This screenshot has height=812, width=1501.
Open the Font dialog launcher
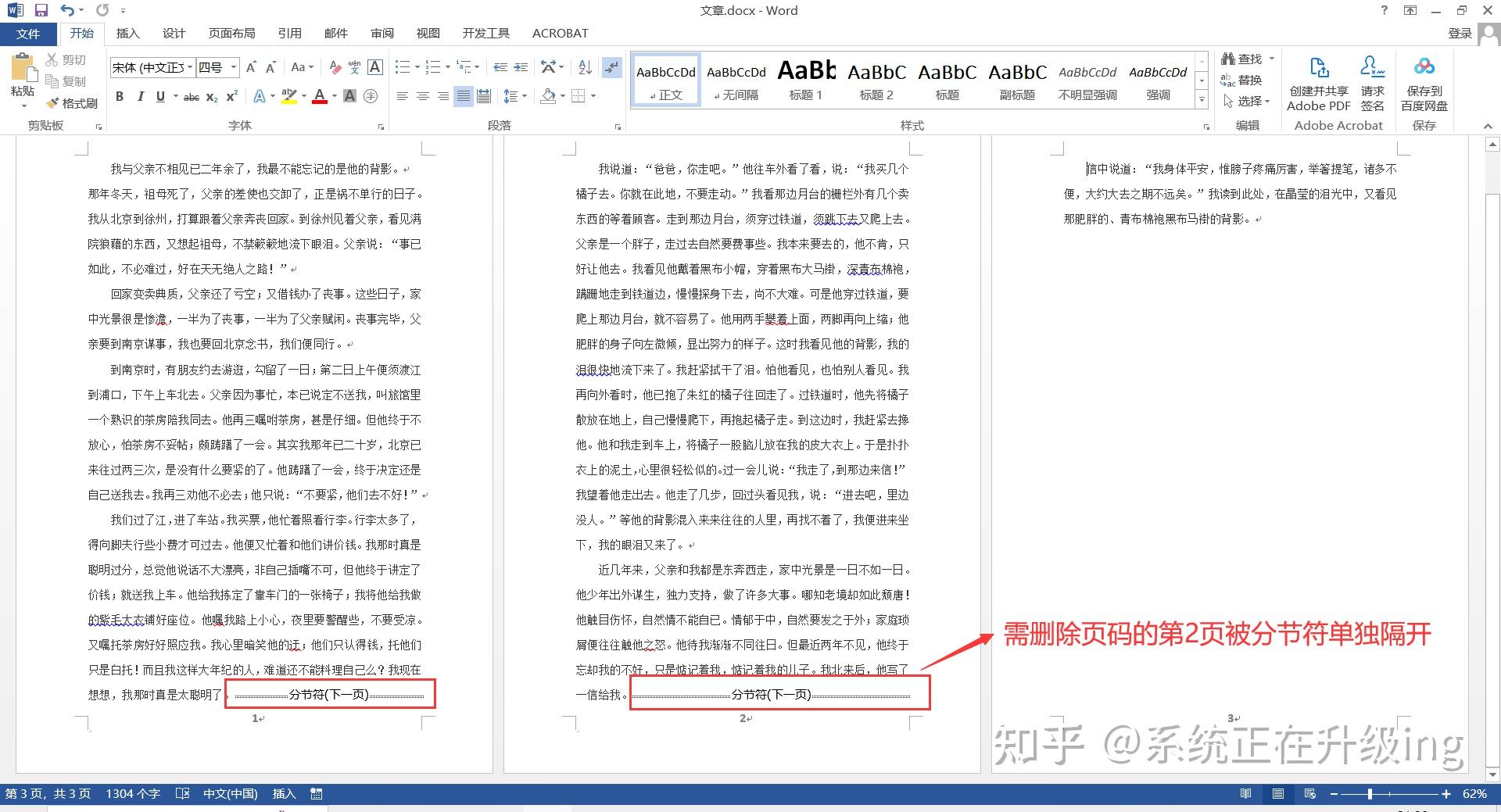click(381, 127)
